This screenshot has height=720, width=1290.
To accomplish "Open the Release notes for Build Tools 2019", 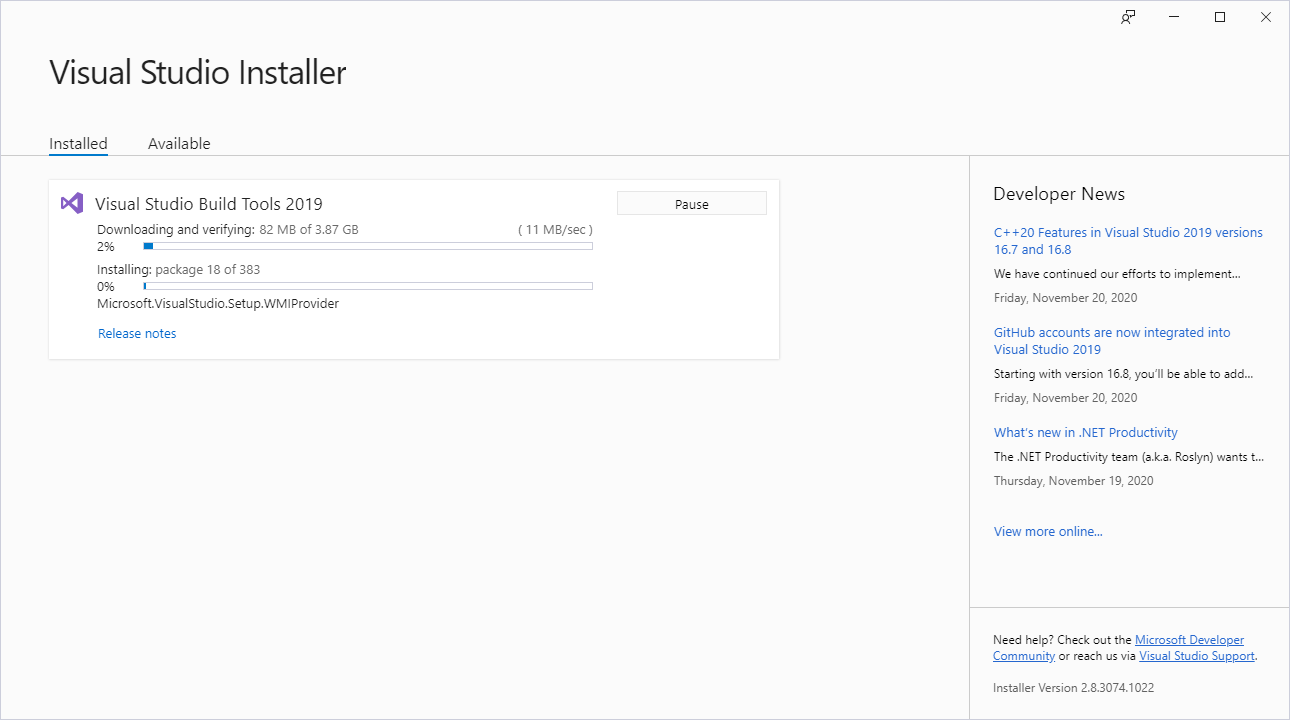I will 137,333.
